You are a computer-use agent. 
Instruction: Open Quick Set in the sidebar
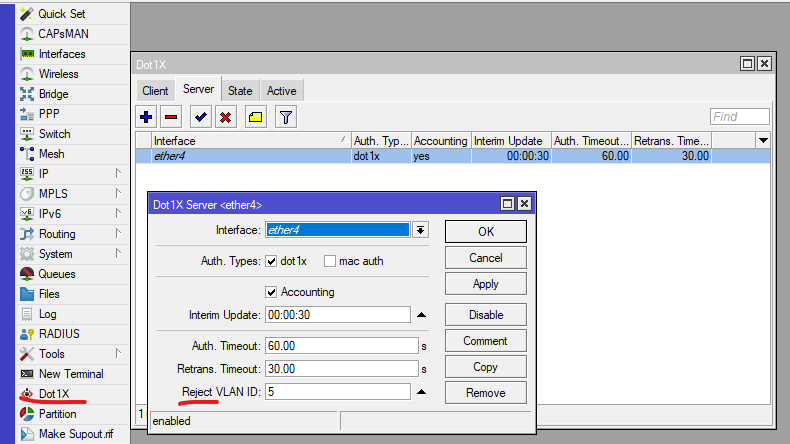tap(62, 14)
